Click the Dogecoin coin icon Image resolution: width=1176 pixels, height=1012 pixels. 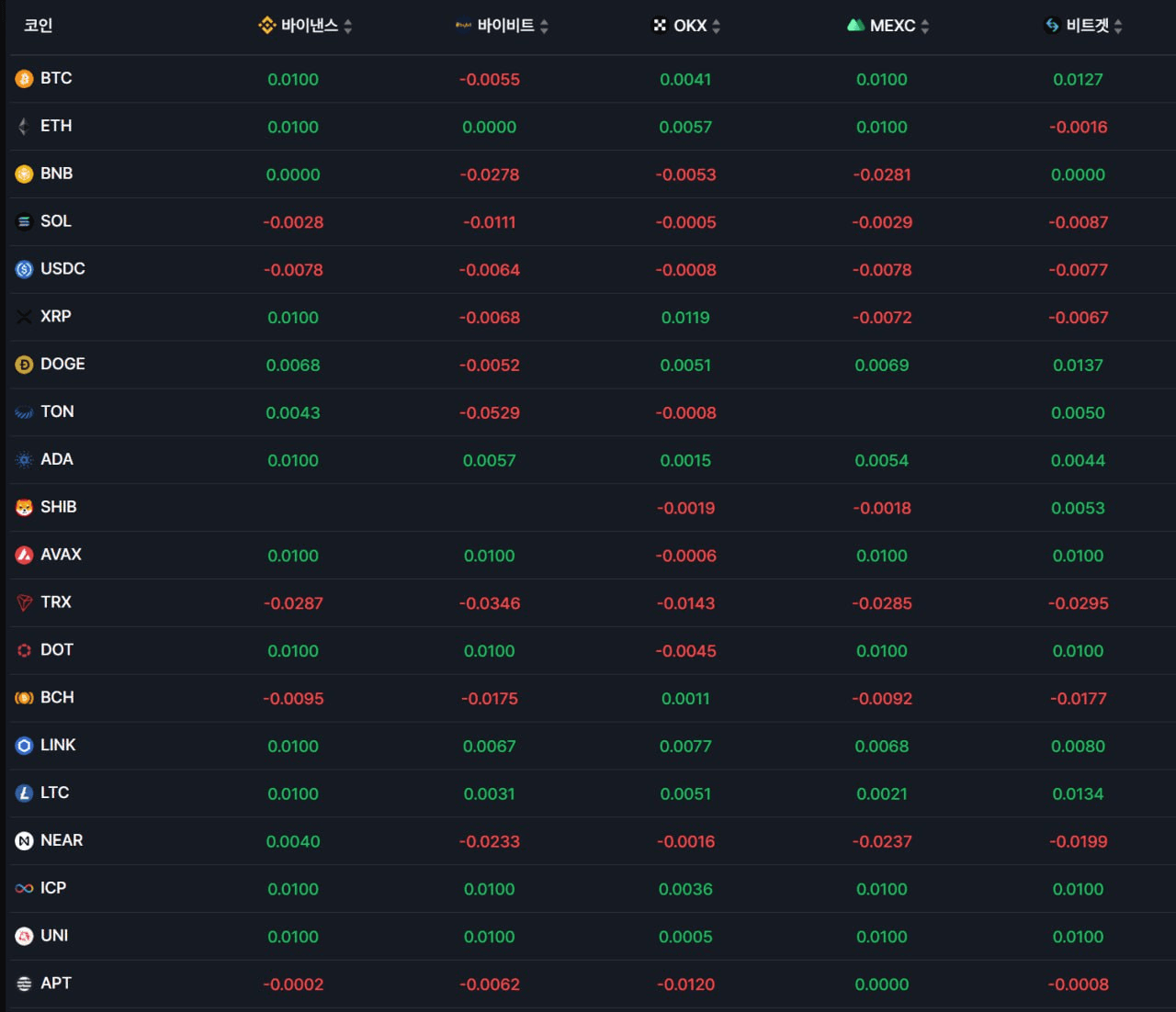tap(24, 365)
